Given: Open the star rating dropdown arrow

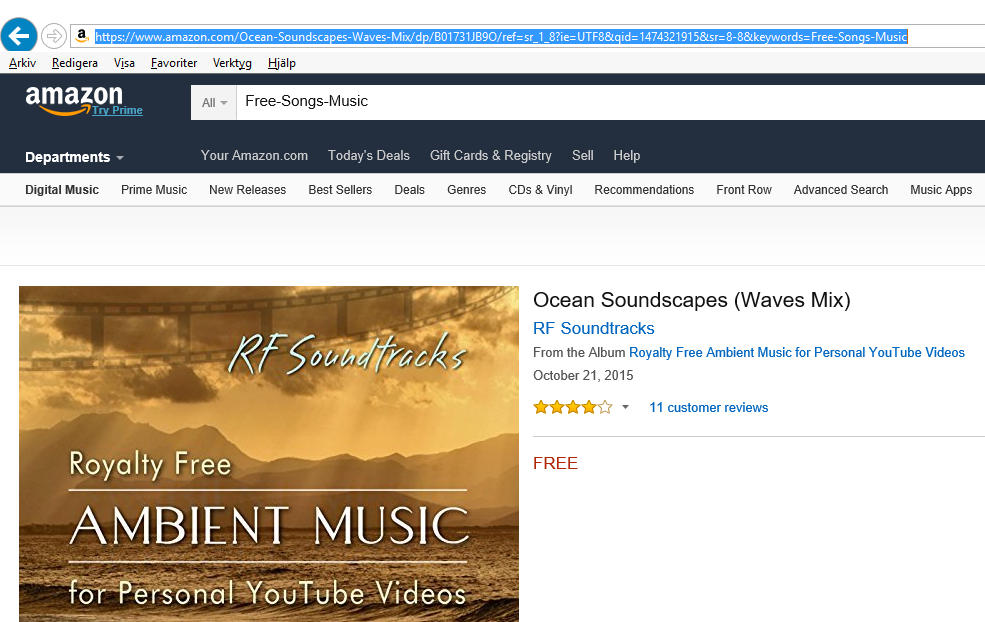Looking at the screenshot, I should point(625,407).
